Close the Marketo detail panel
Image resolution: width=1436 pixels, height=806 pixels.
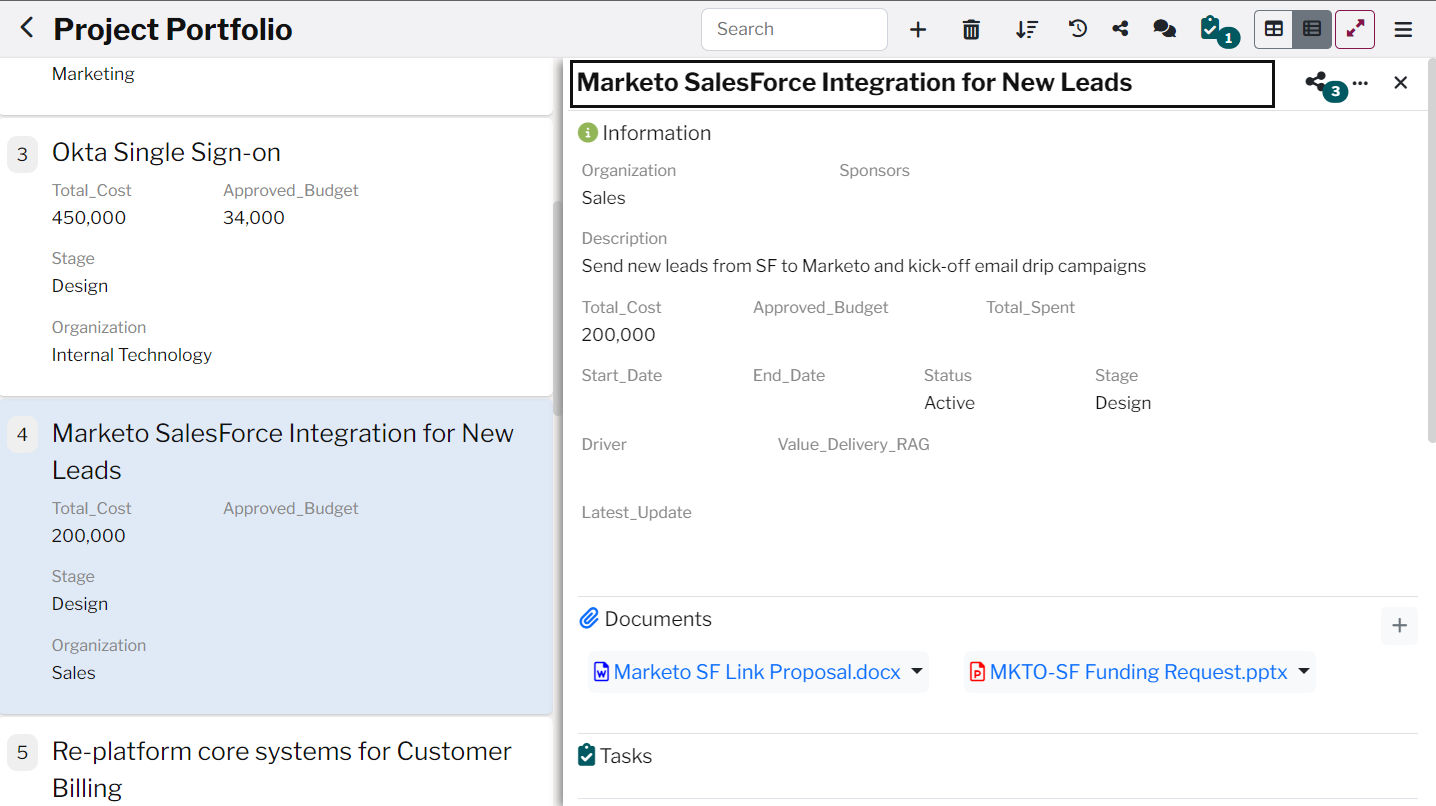1400,82
